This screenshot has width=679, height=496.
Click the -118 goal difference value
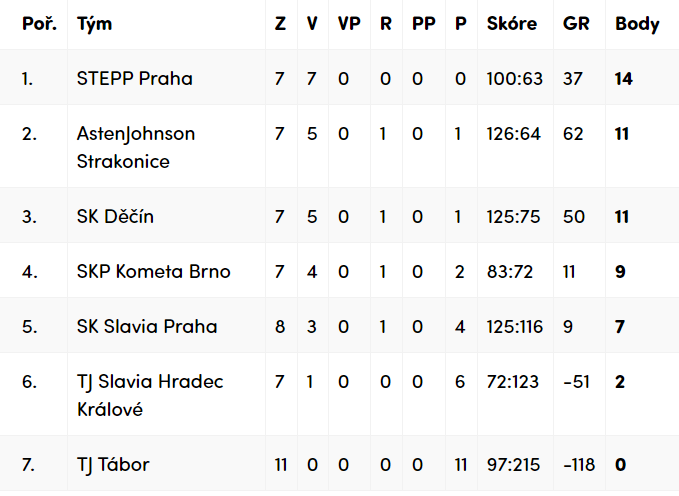[x=579, y=465]
